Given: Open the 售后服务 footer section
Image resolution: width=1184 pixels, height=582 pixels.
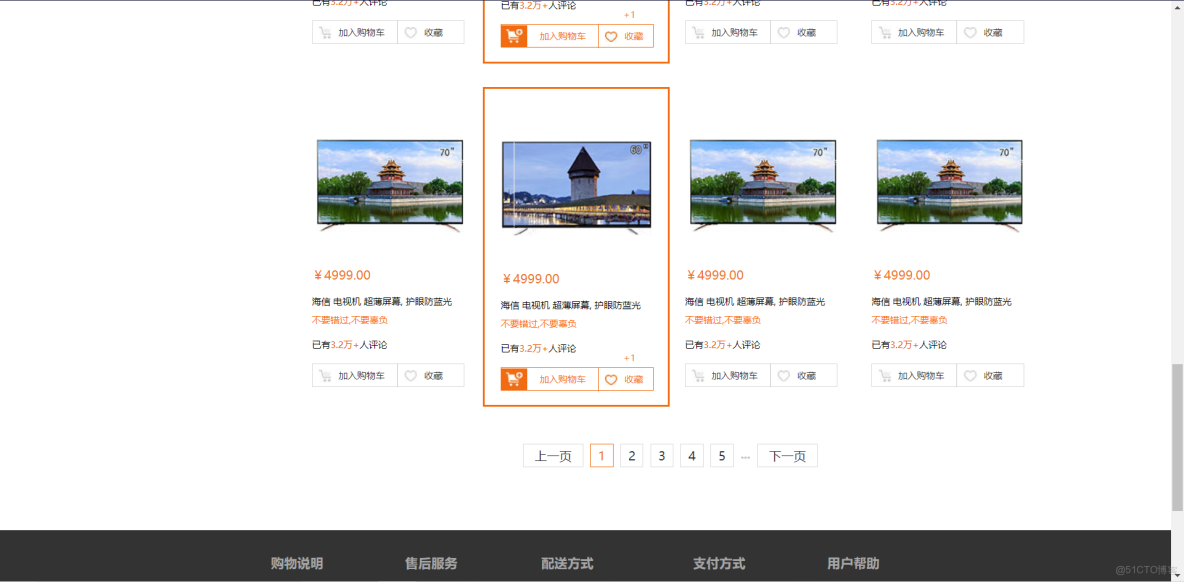Looking at the screenshot, I should 429,563.
